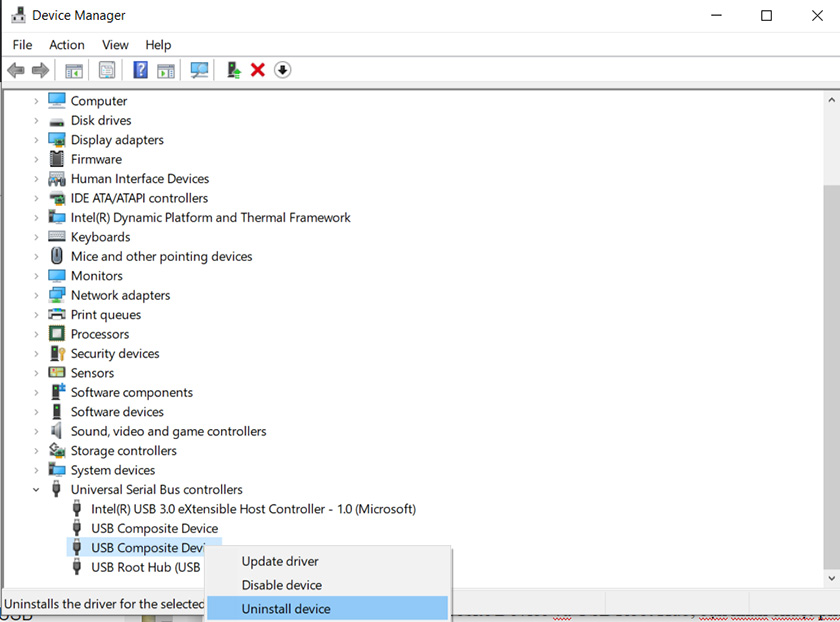840x622 pixels.
Task: Click the Update device driver toolbar icon
Action: pyautogui.click(x=233, y=70)
